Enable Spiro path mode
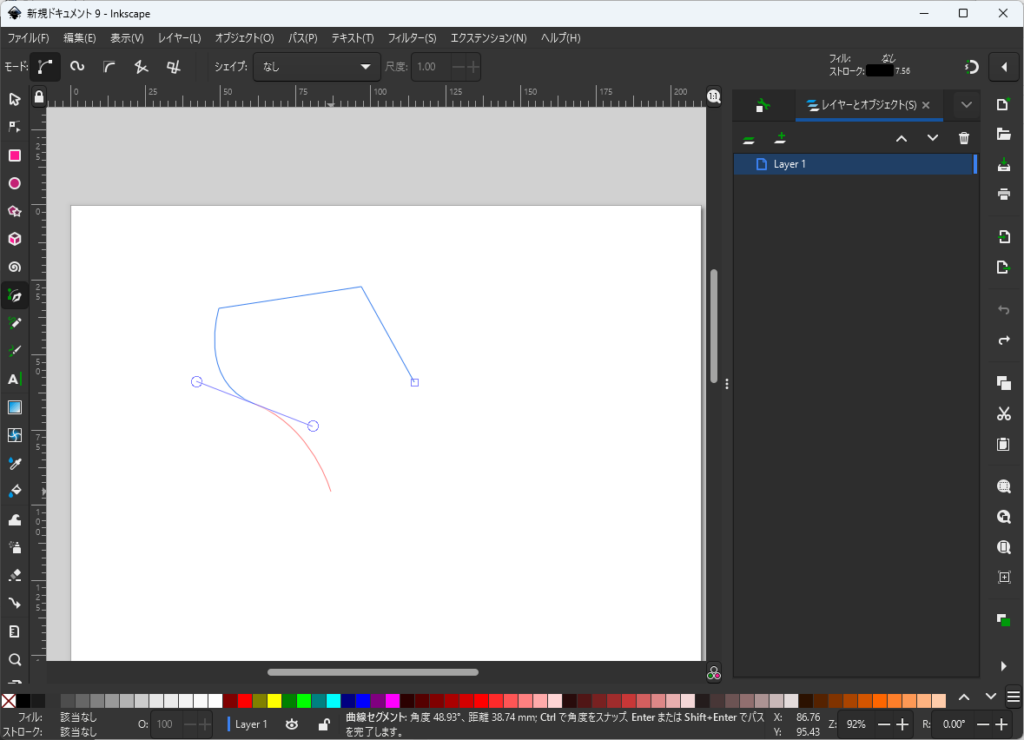Image resolution: width=1024 pixels, height=740 pixels. coord(77,67)
